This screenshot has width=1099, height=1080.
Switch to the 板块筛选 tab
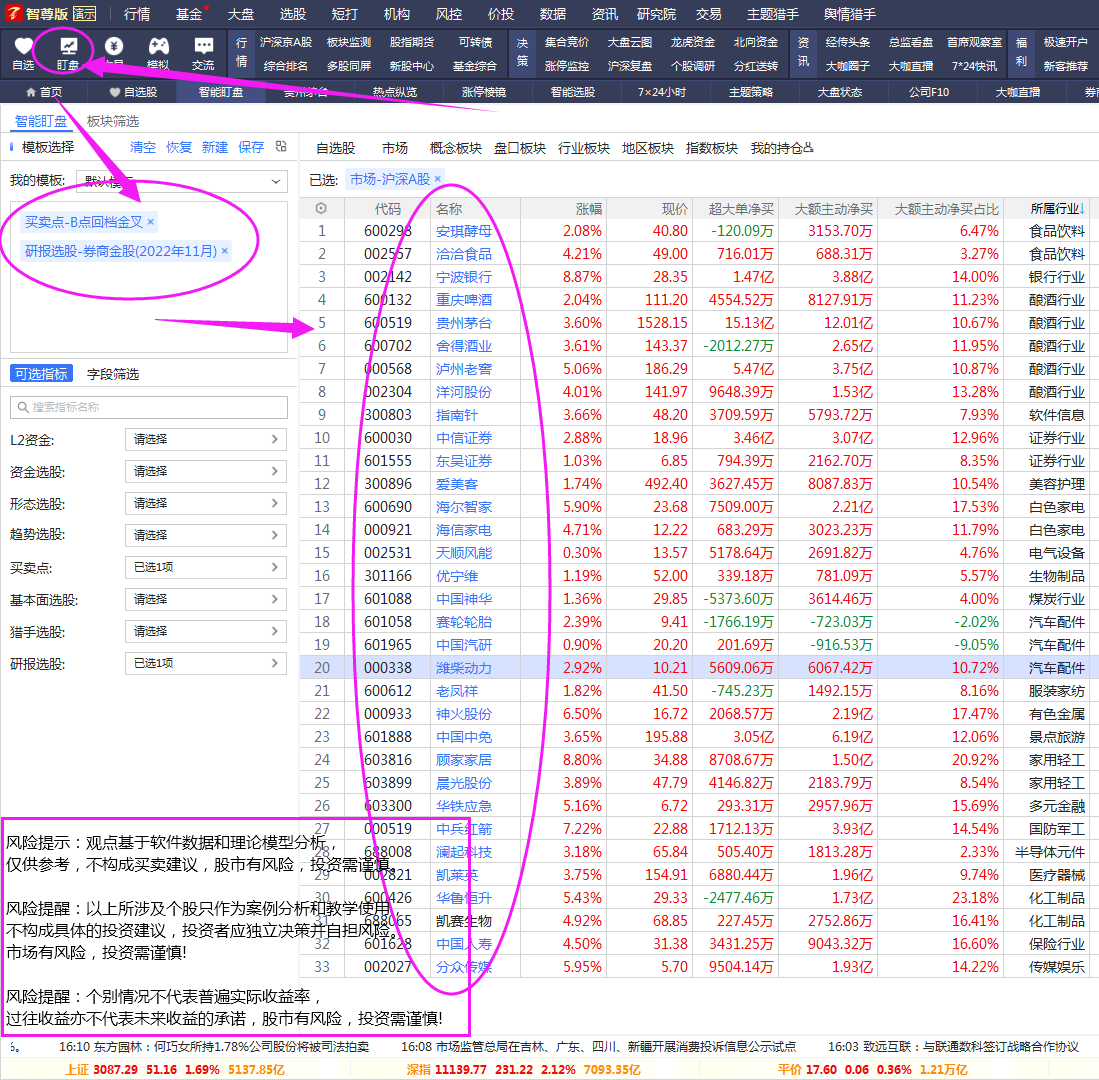(113, 121)
